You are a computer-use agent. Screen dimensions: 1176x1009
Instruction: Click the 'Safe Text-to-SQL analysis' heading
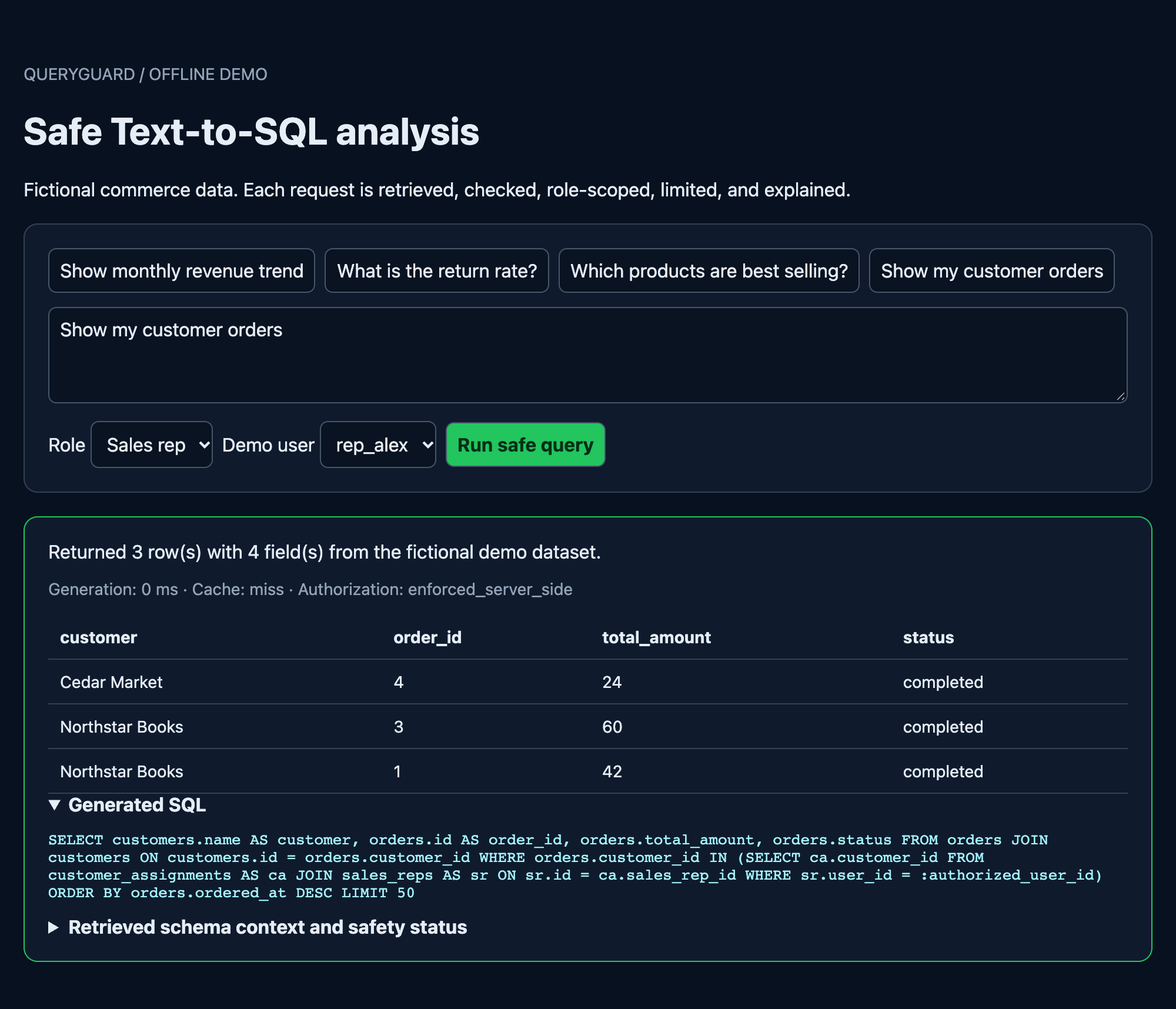(x=252, y=131)
